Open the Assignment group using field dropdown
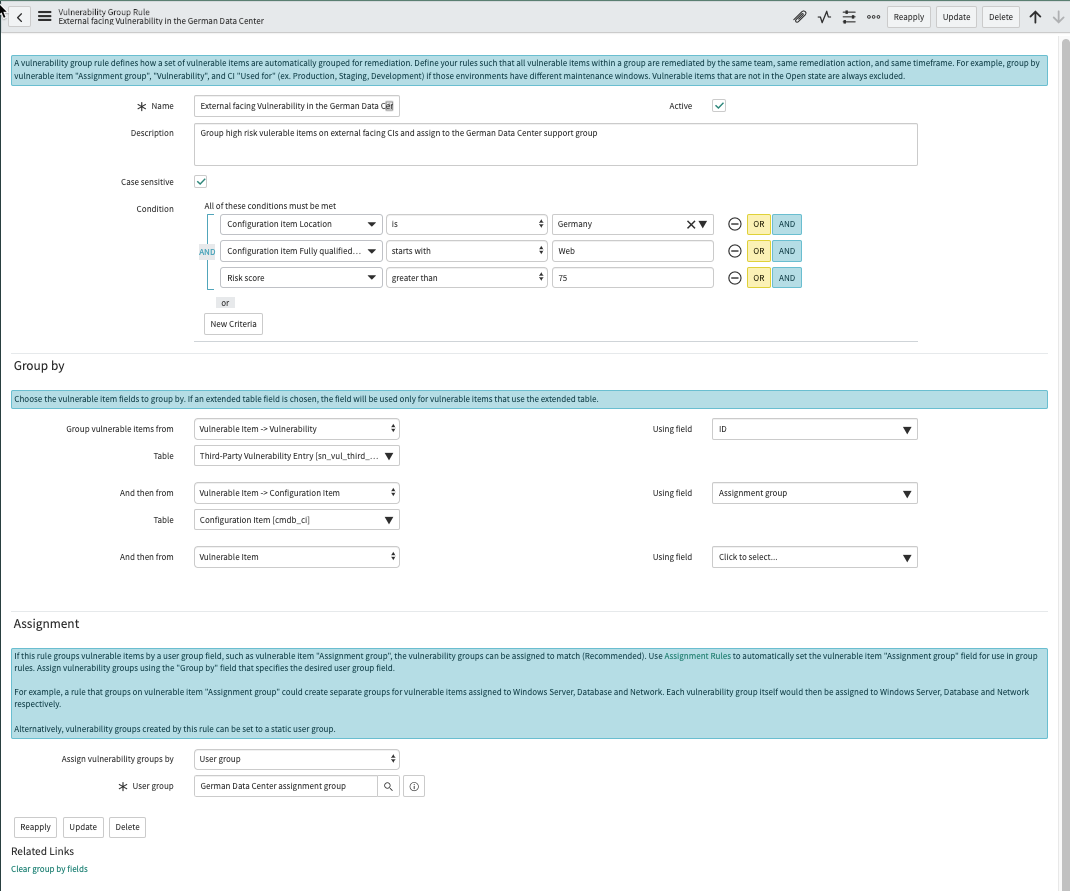Image resolution: width=1070 pixels, height=891 pixels. (x=815, y=493)
